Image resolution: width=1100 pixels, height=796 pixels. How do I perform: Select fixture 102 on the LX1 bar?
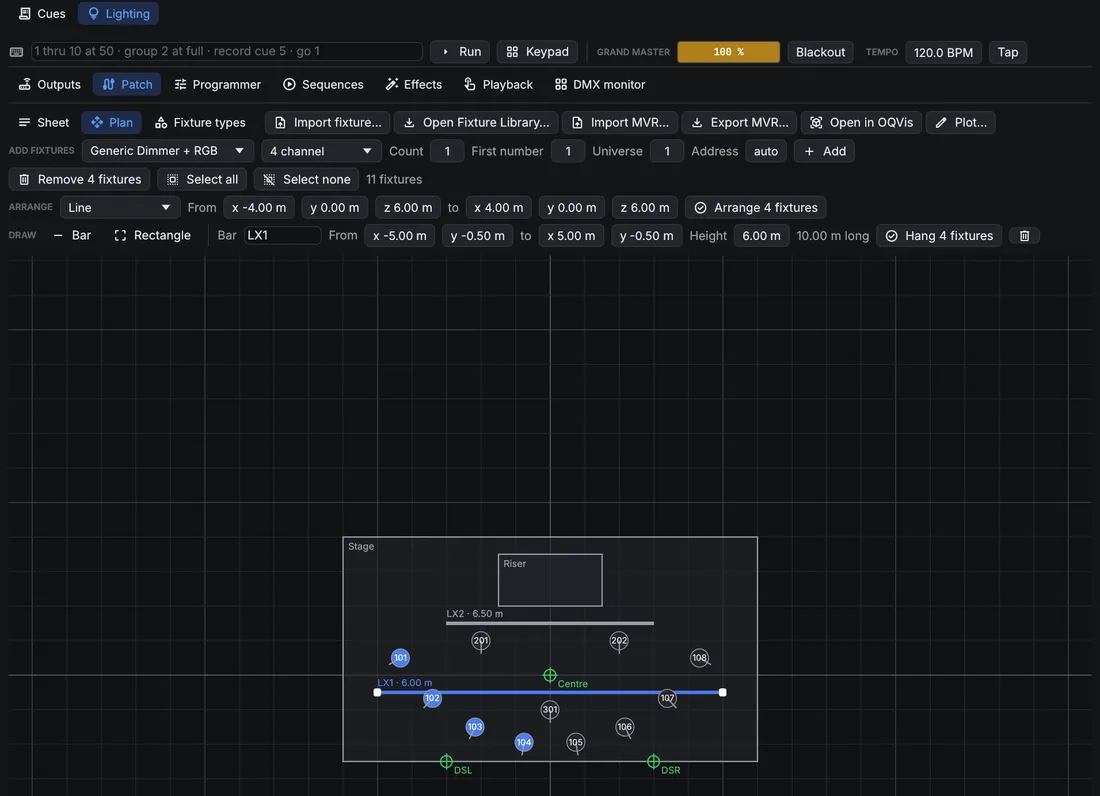(432, 698)
